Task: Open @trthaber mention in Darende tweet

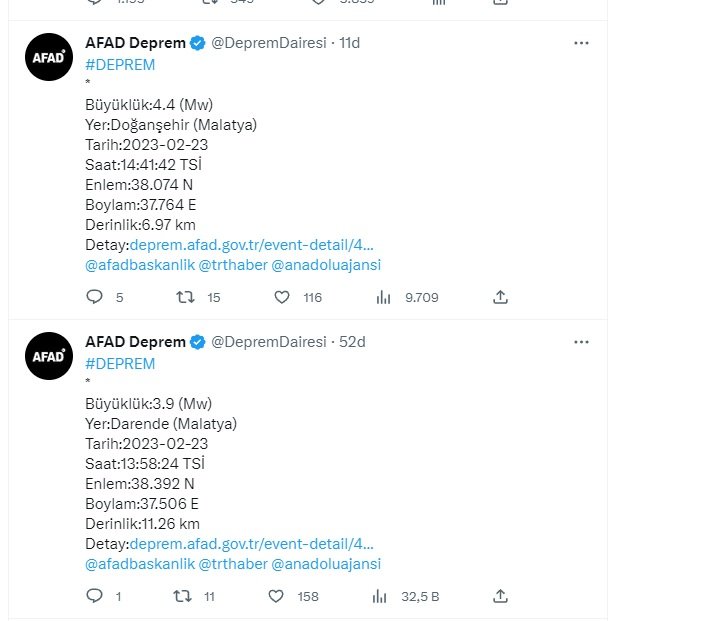Action: pyautogui.click(x=233, y=564)
